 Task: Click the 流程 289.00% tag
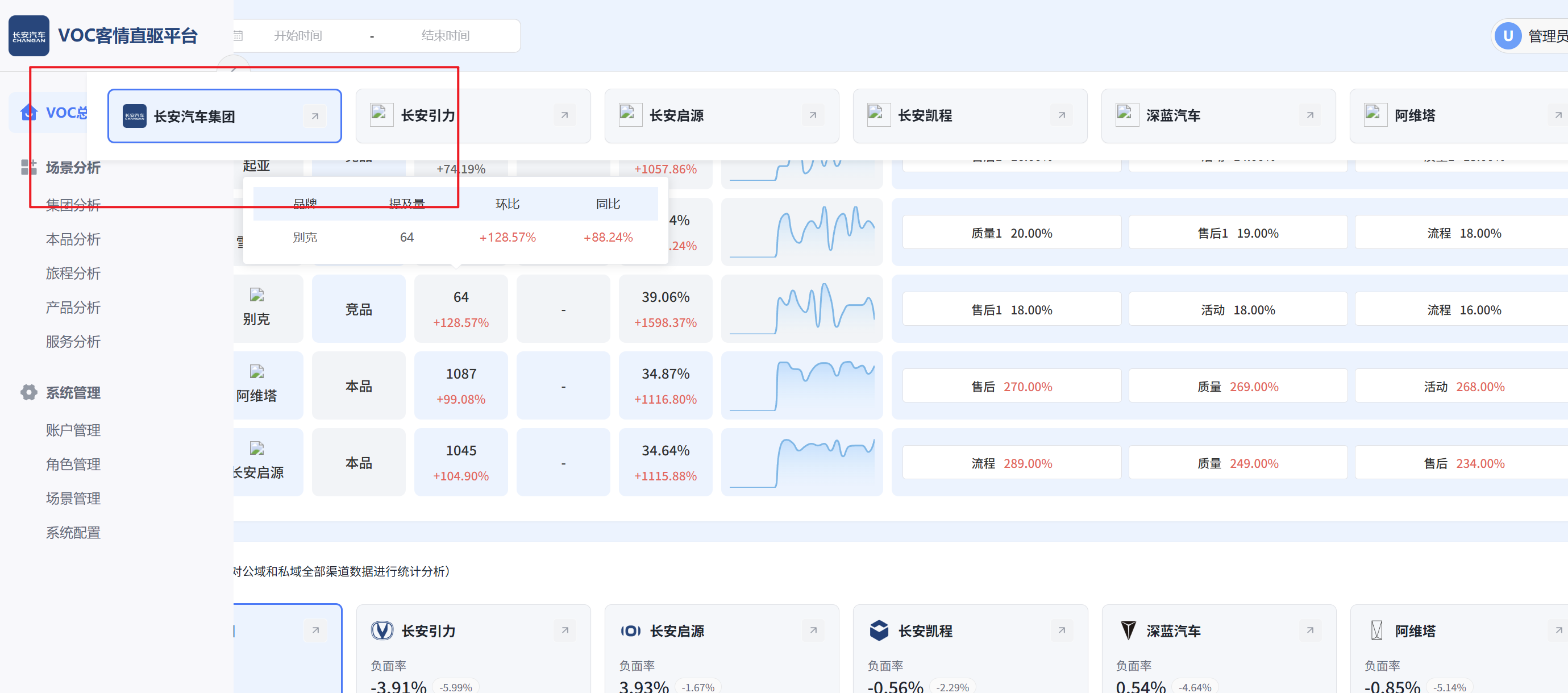pyautogui.click(x=1012, y=463)
